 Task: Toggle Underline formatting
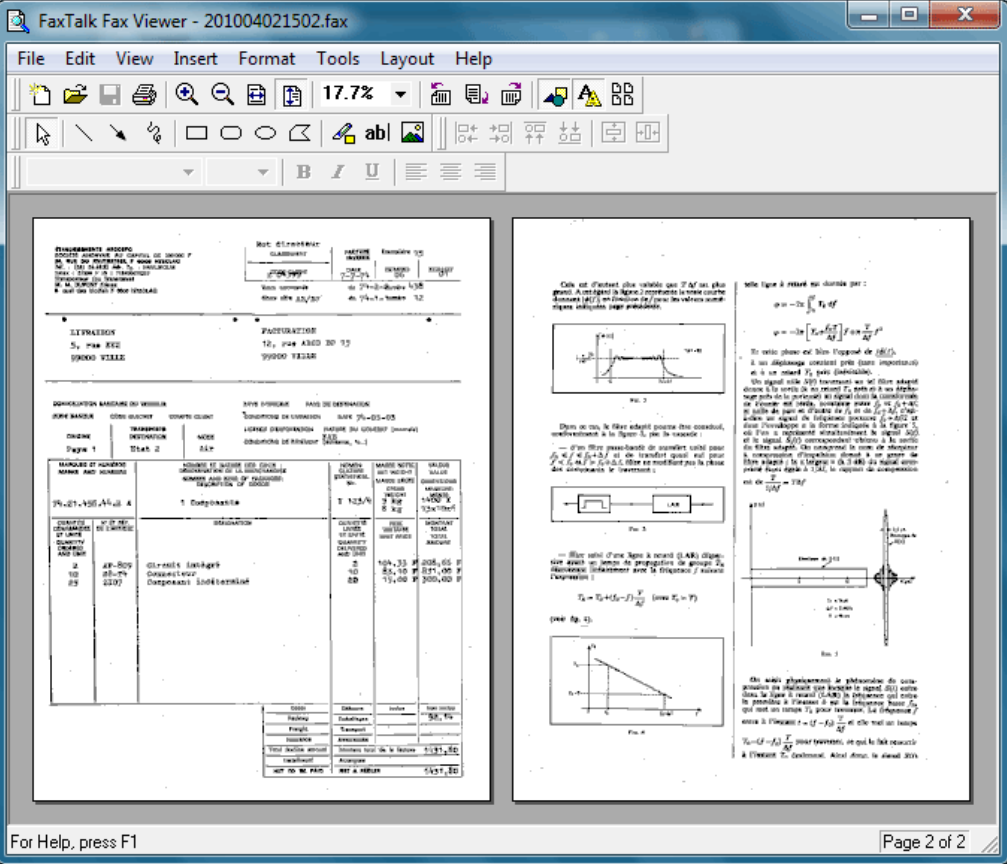(372, 172)
